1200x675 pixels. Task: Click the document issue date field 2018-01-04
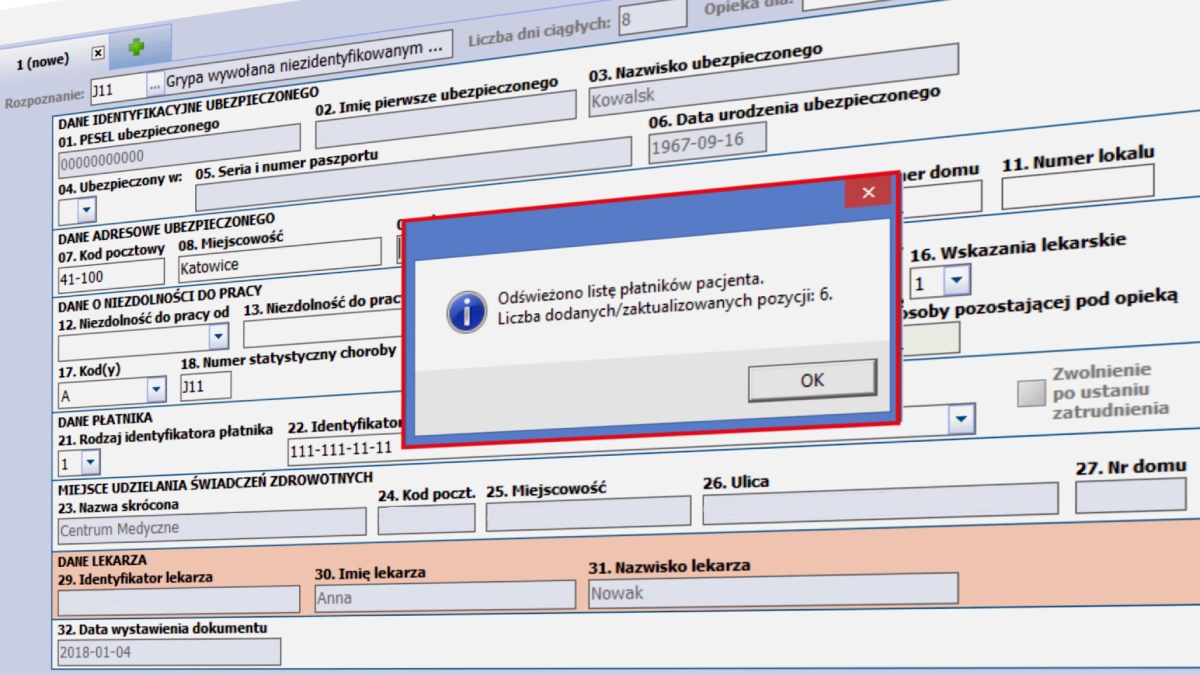(x=169, y=652)
